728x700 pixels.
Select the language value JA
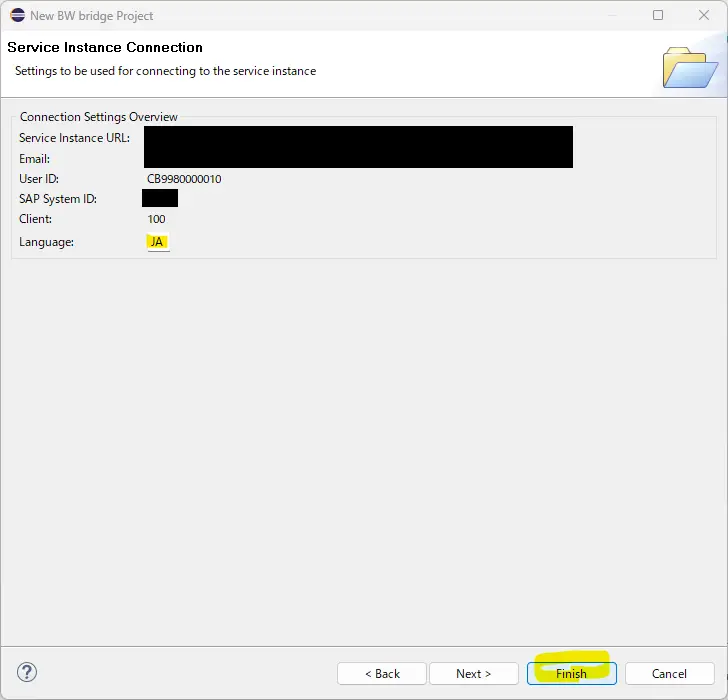[157, 242]
